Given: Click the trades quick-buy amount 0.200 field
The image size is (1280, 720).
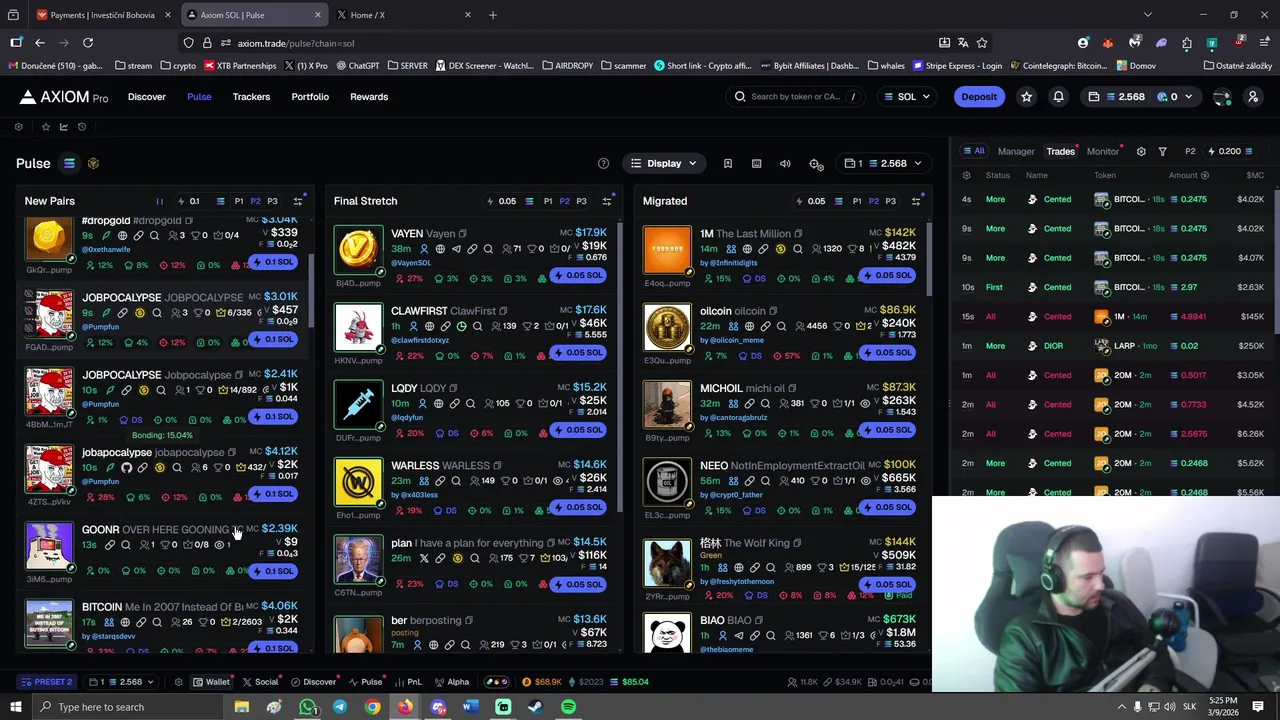Looking at the screenshot, I should (x=1229, y=152).
